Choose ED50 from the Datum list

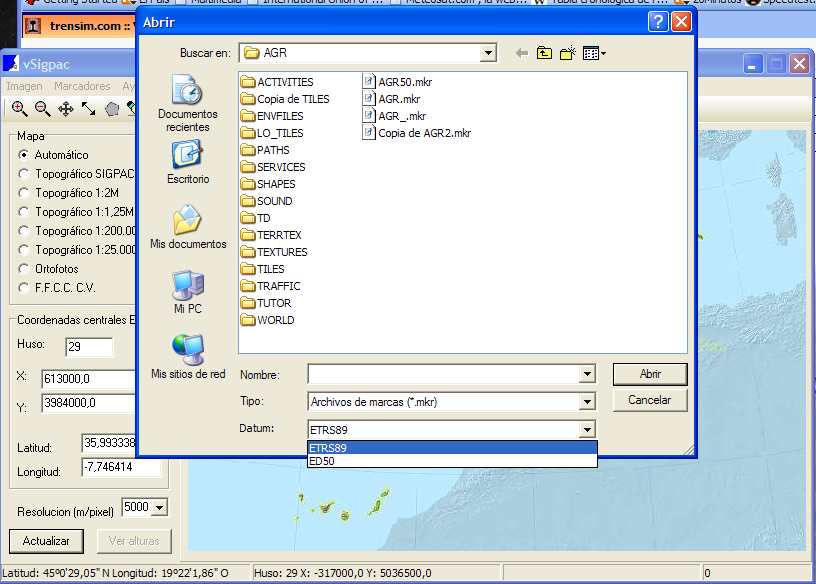point(321,462)
